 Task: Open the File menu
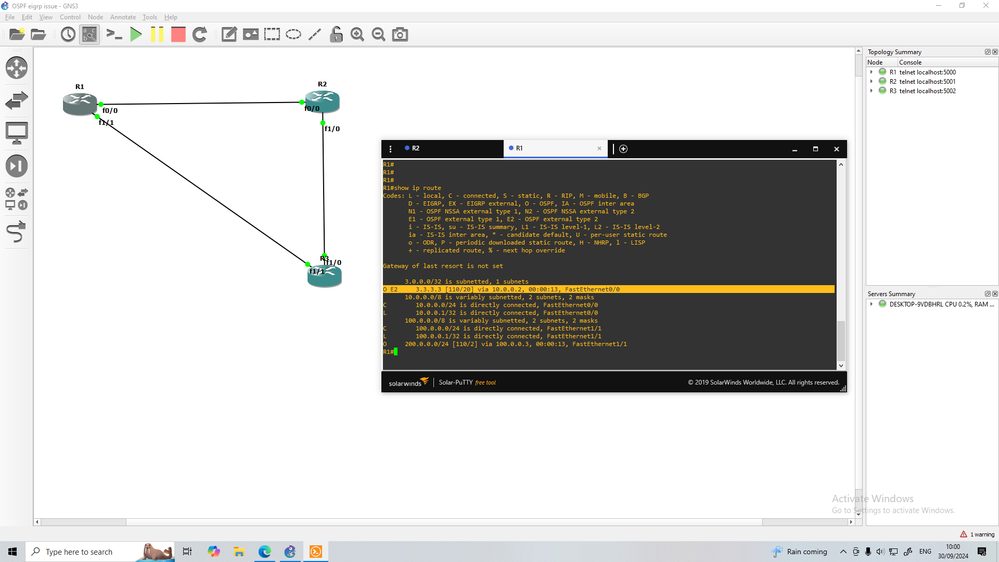pyautogui.click(x=10, y=17)
